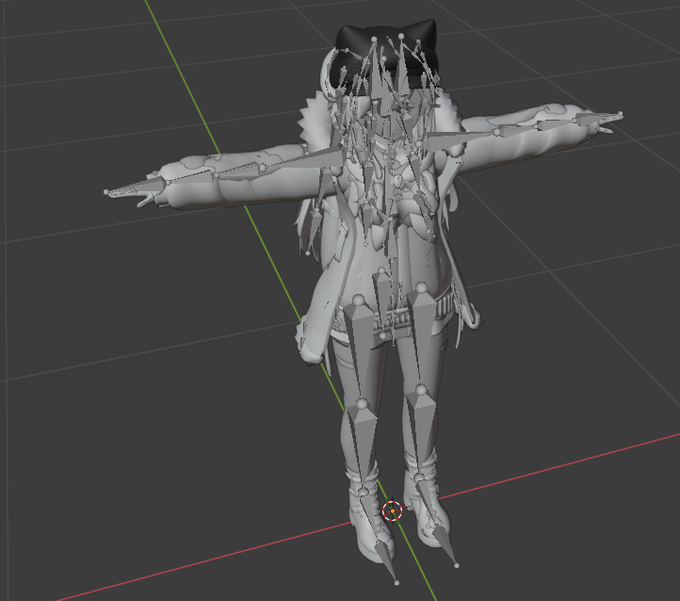Select the shin bone on the viewer's left
This screenshot has height=601, width=680.
pyautogui.click(x=363, y=447)
